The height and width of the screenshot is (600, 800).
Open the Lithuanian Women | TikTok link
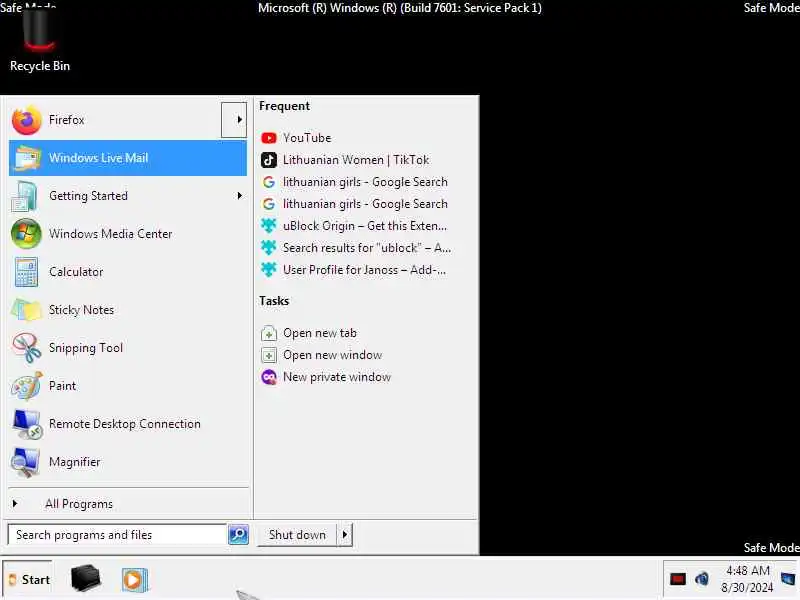coord(356,160)
